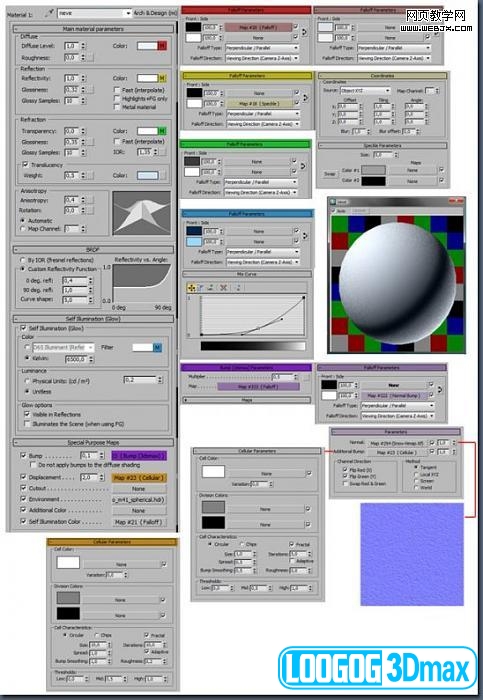Image resolution: width=483 pixels, height=700 pixels.
Task: Collapse the Mix Curve rollout
Action: click(246, 274)
